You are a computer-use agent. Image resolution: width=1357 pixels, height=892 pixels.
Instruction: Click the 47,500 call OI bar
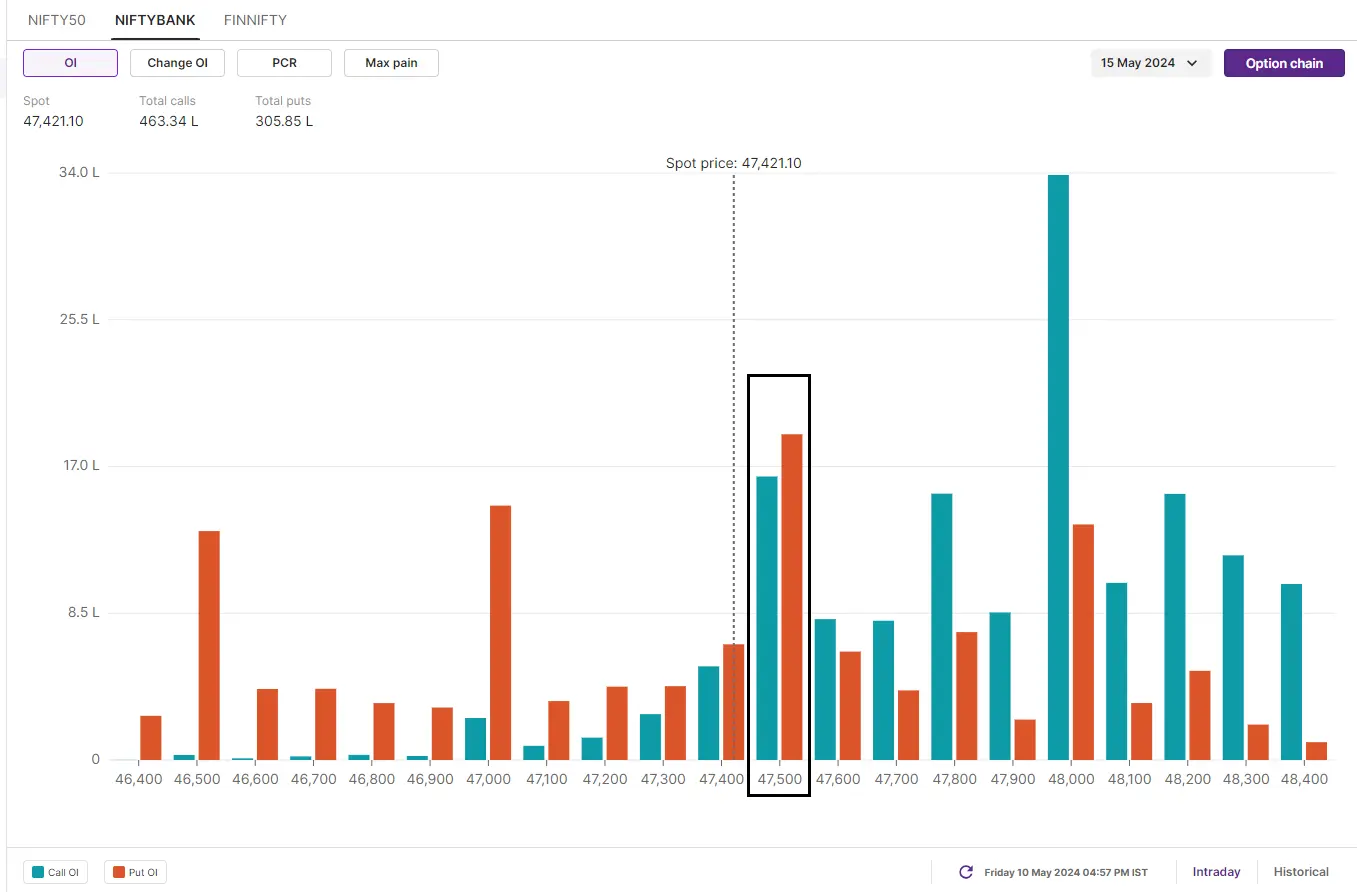pyautogui.click(x=767, y=618)
